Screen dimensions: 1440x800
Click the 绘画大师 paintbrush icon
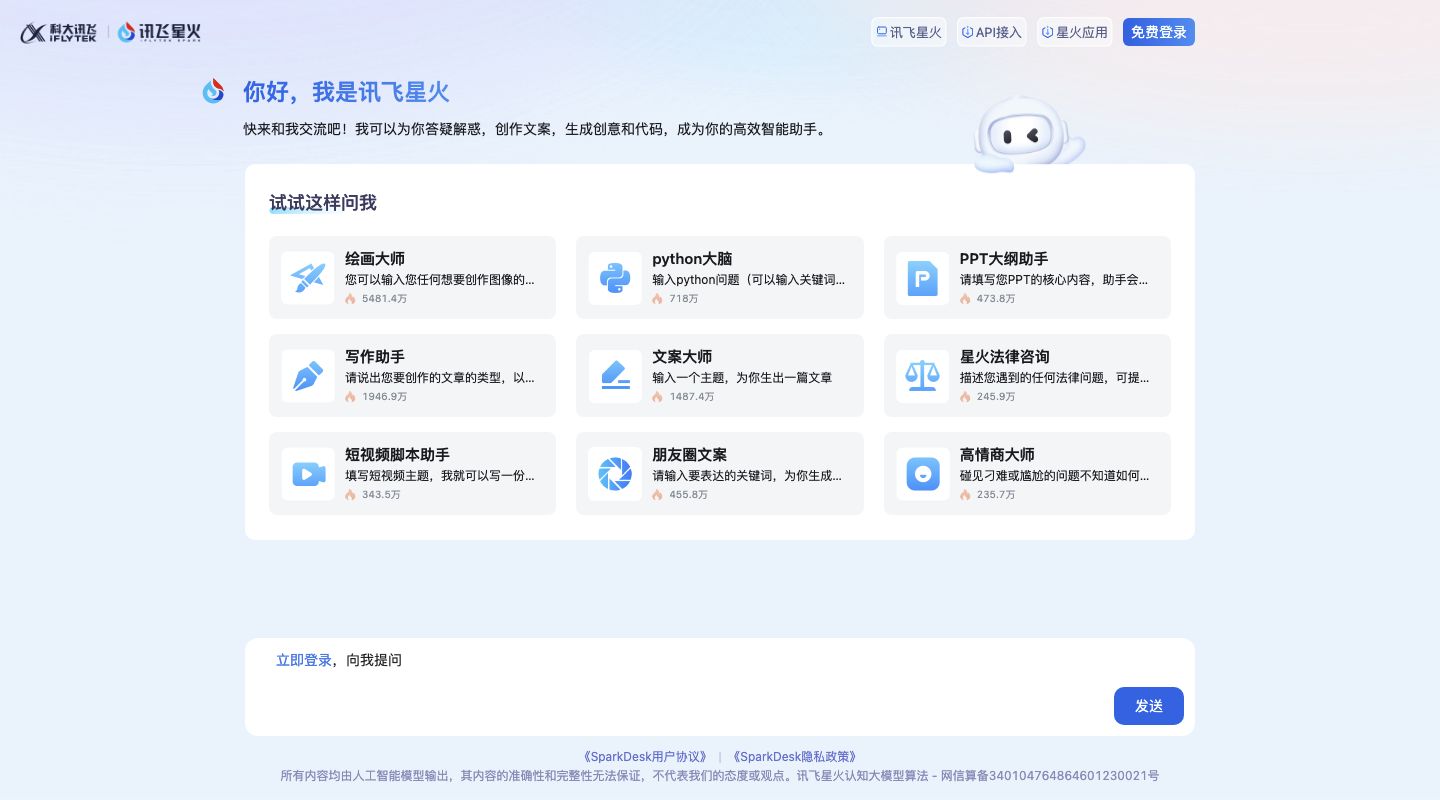[x=308, y=278]
